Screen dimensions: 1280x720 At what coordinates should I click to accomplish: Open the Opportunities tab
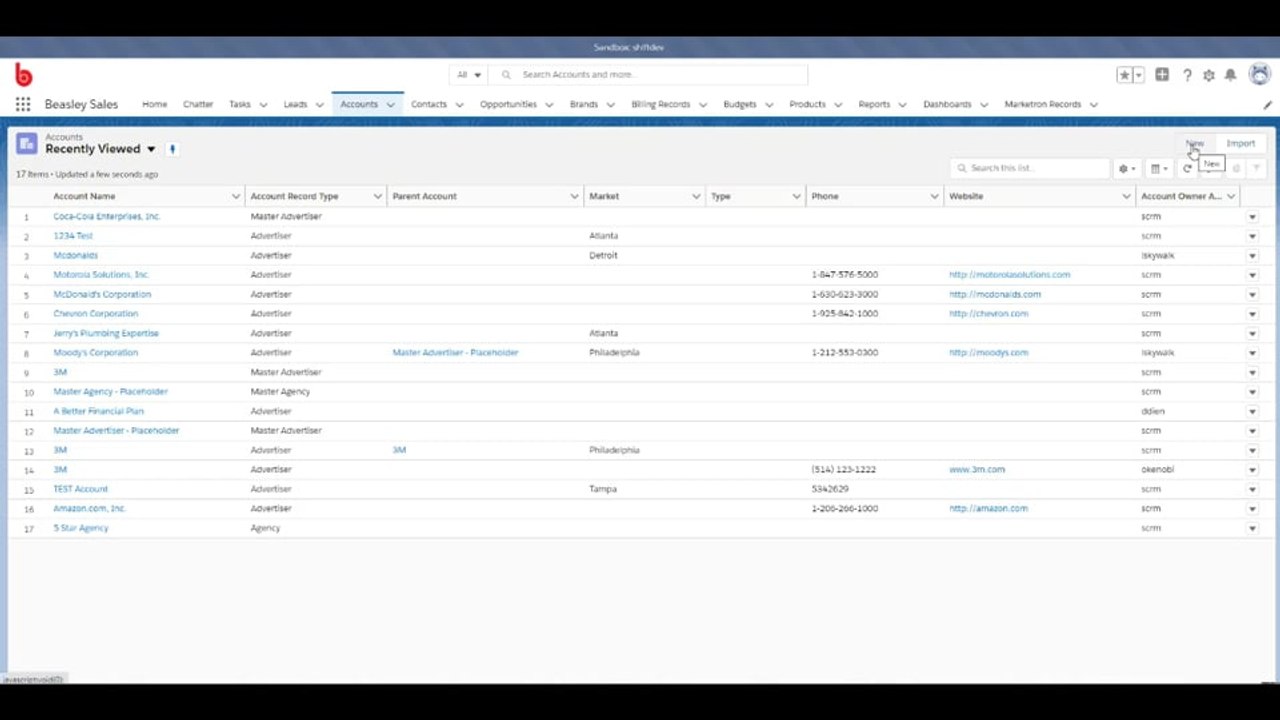(x=508, y=104)
